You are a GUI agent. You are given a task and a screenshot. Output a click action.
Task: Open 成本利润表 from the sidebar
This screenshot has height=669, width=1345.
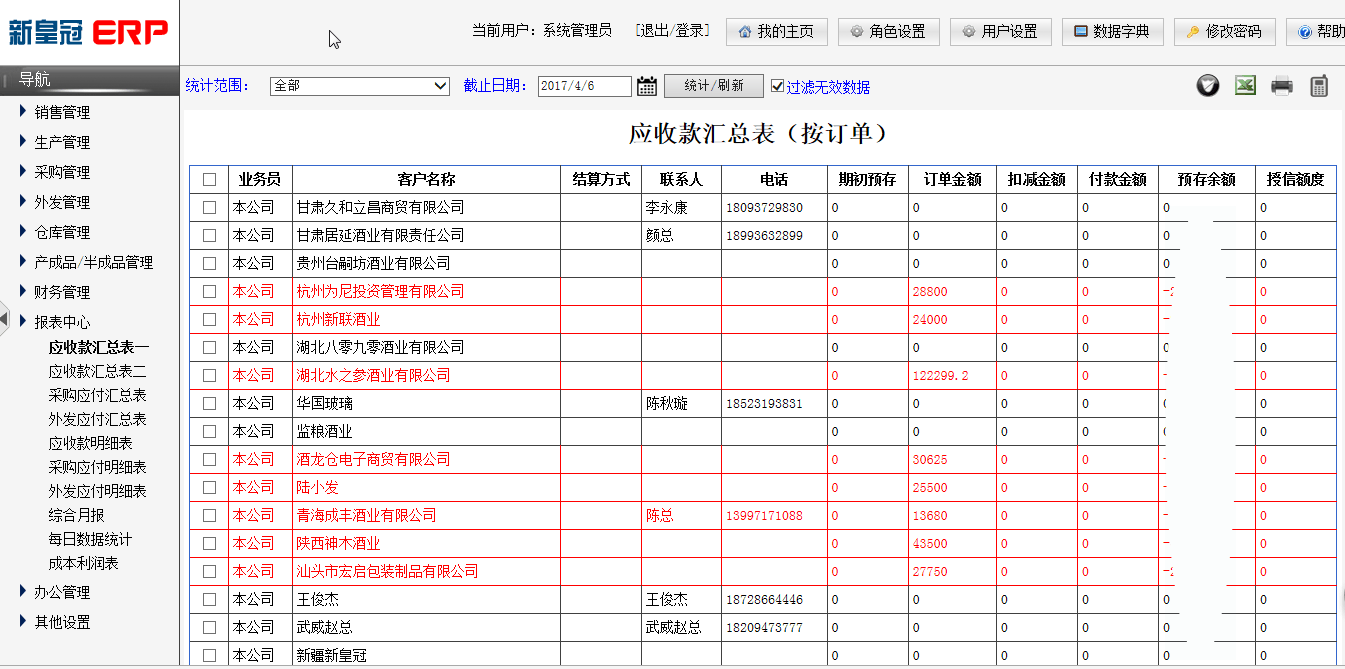(x=84, y=563)
